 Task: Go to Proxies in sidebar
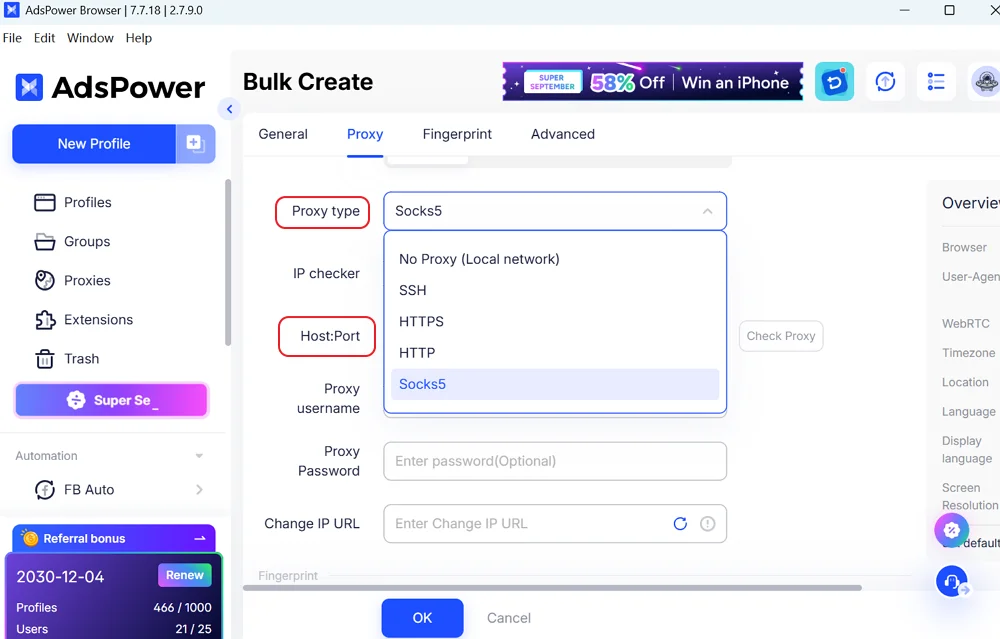pyautogui.click(x=72, y=281)
